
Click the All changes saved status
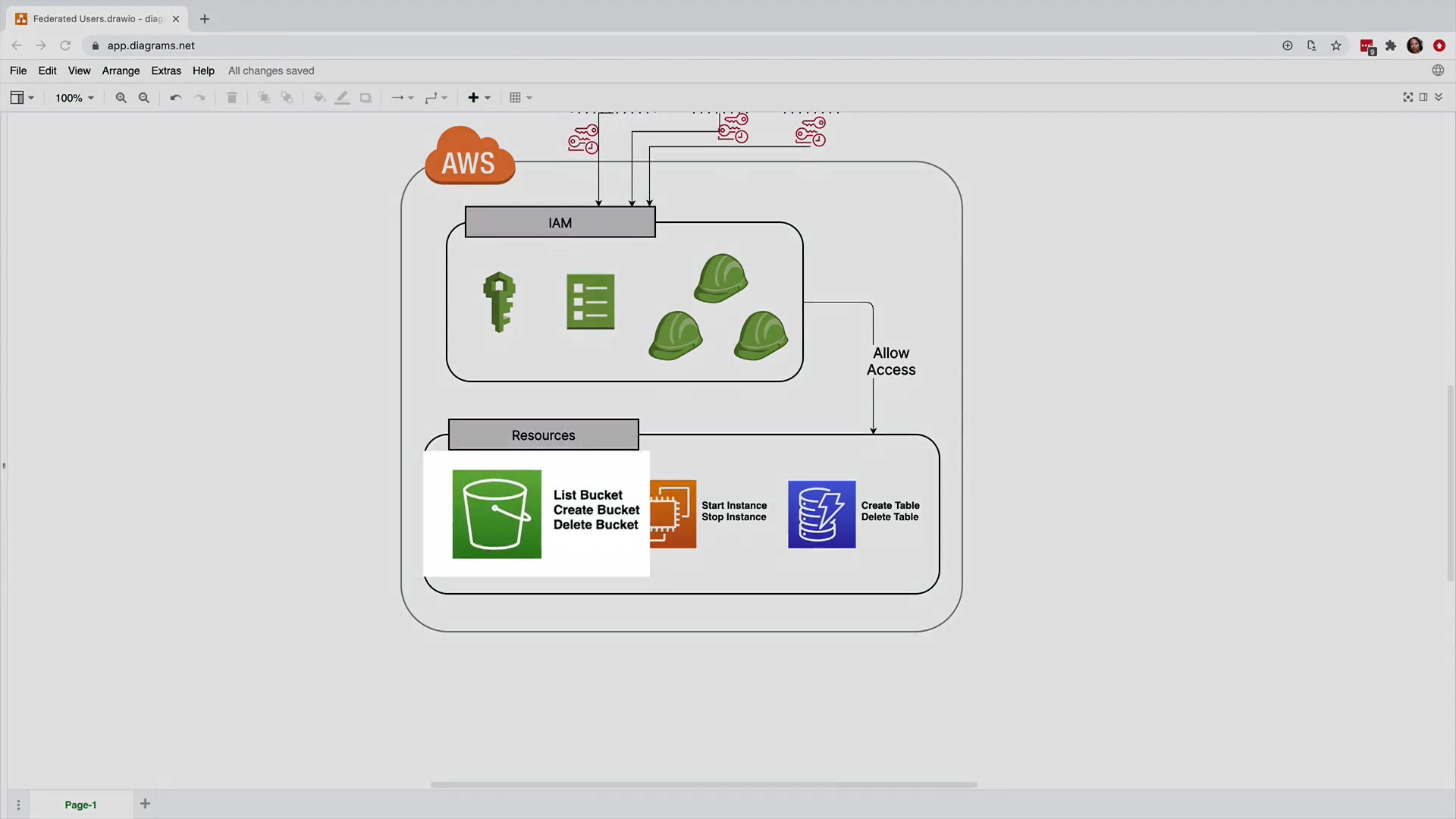[271, 71]
